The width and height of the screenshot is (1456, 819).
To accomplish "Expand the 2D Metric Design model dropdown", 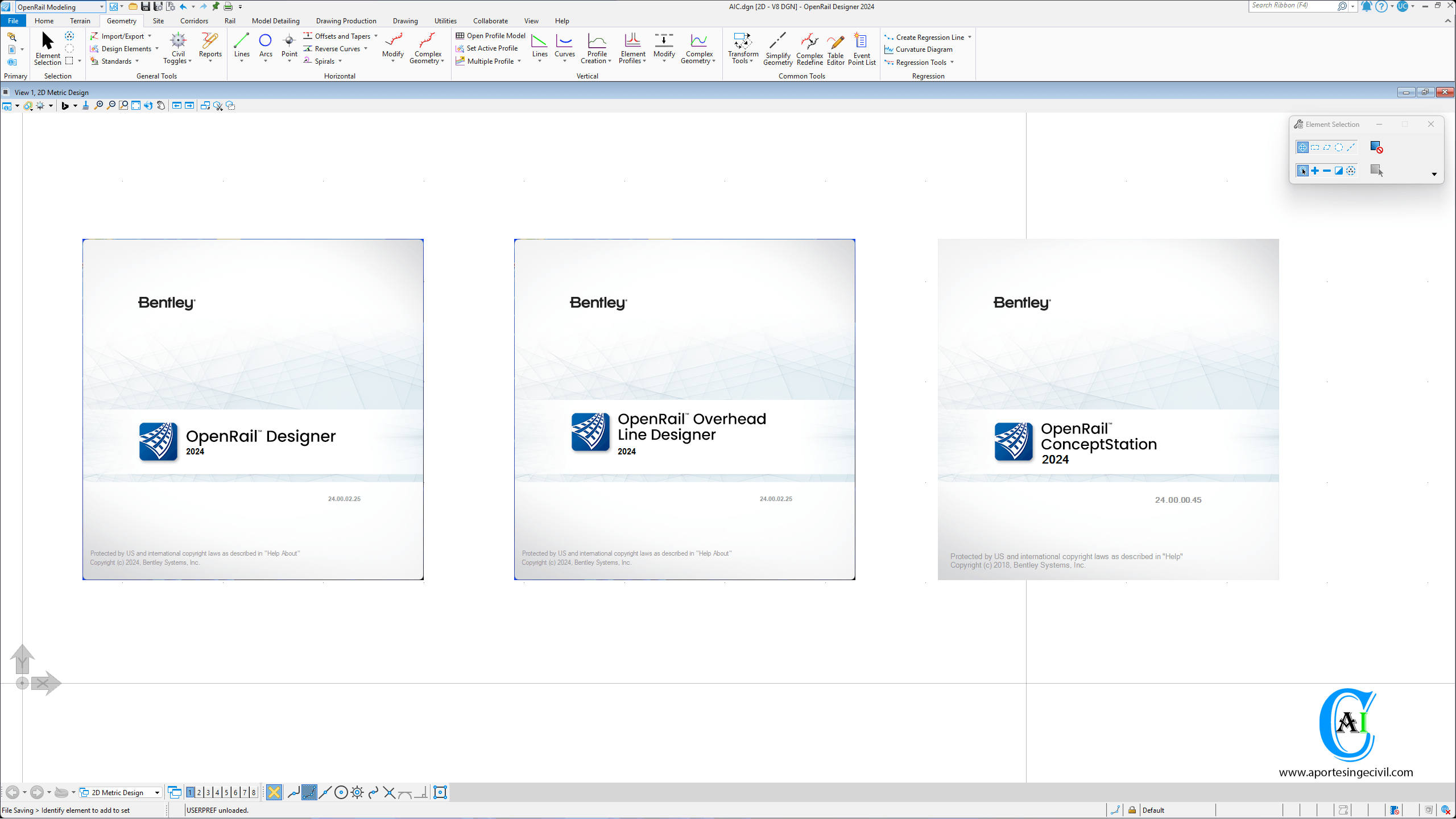I will coord(157,792).
